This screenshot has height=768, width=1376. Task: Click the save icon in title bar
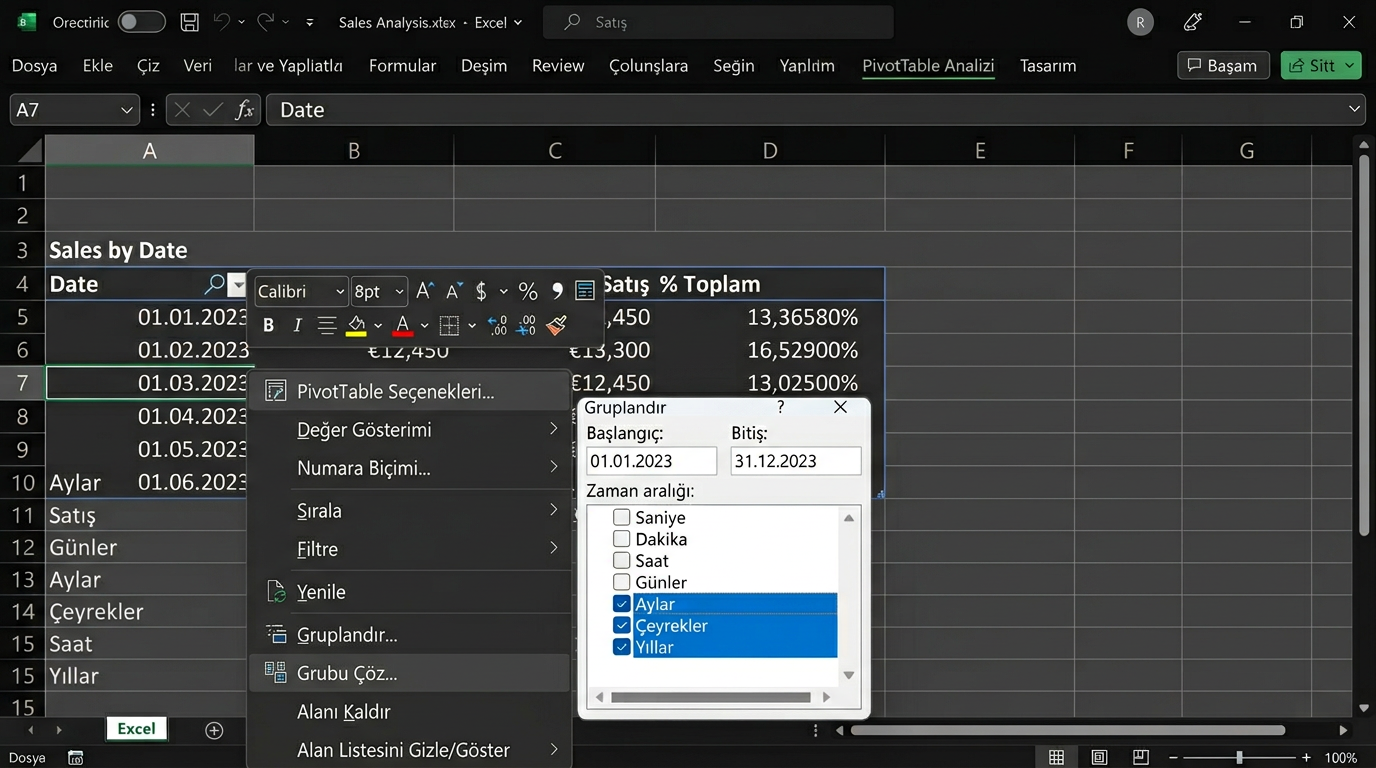(189, 22)
